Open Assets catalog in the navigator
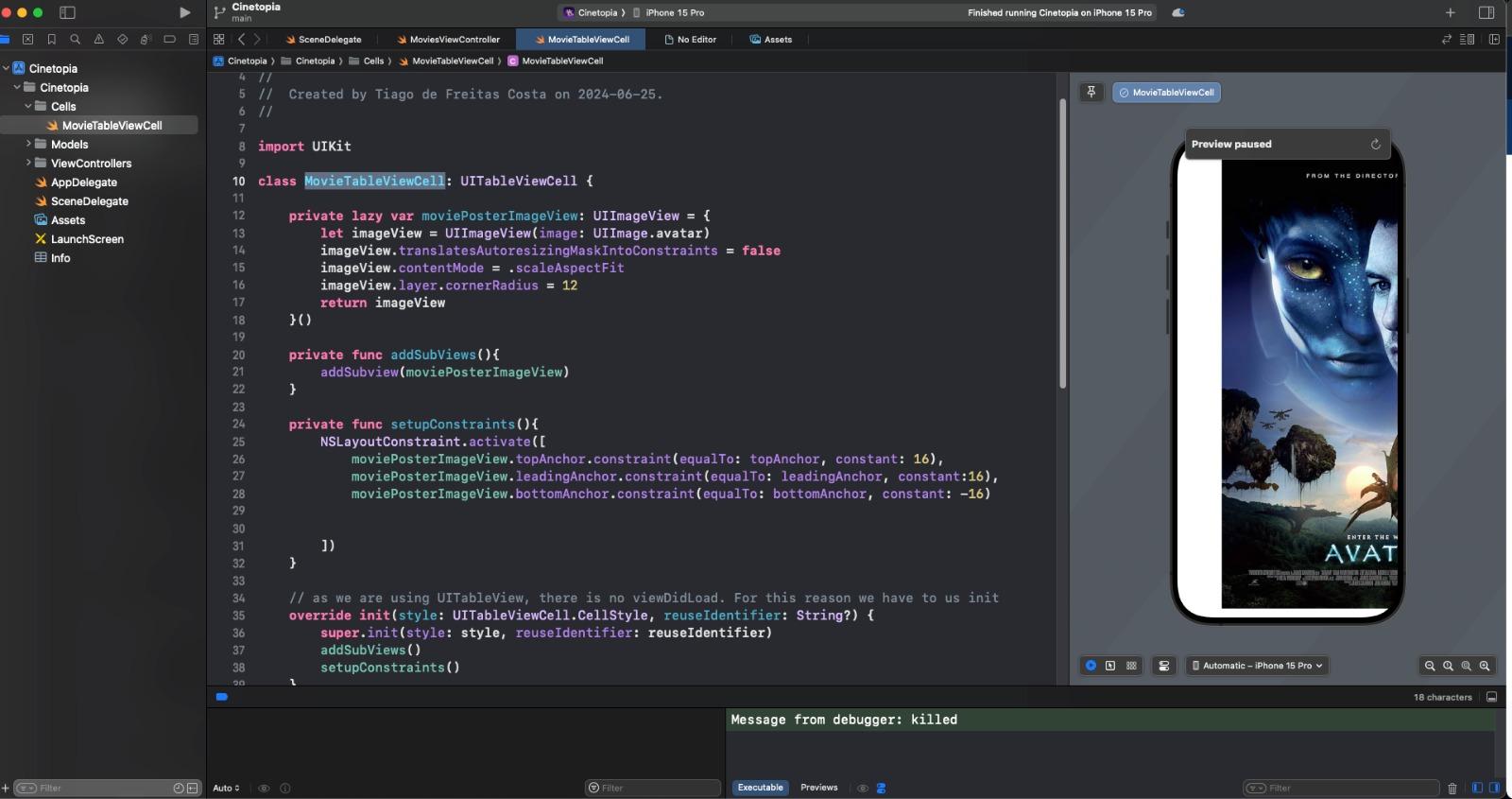The height and width of the screenshot is (799, 1512). (68, 220)
